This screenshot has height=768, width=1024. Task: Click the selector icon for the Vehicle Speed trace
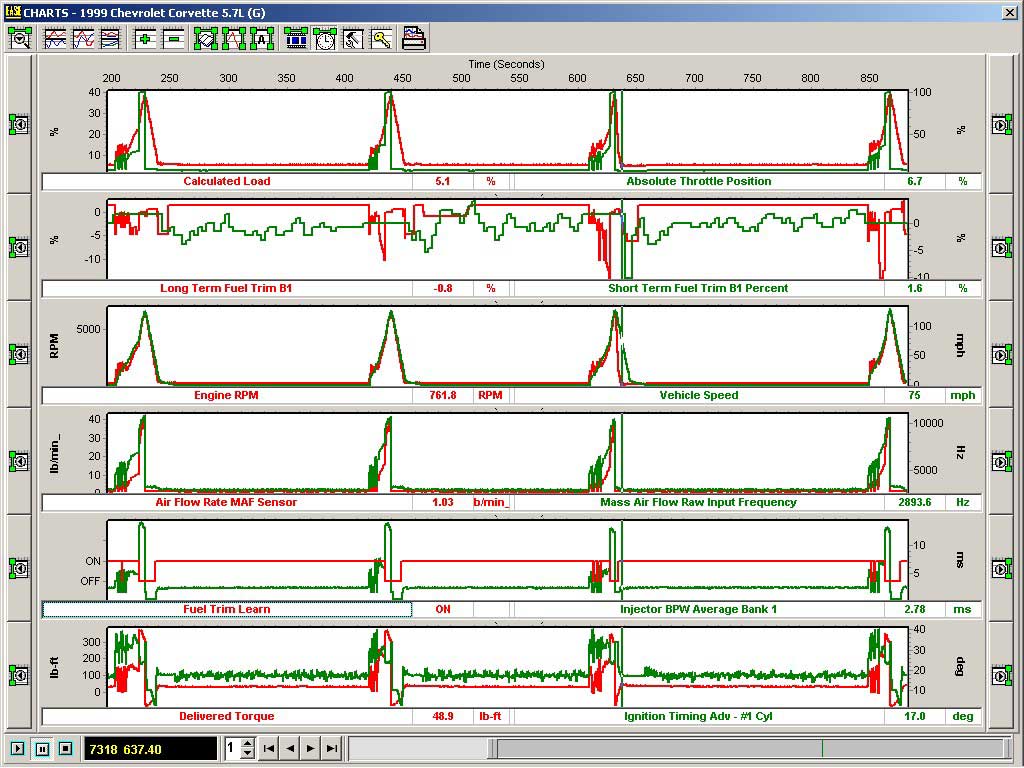(1002, 355)
